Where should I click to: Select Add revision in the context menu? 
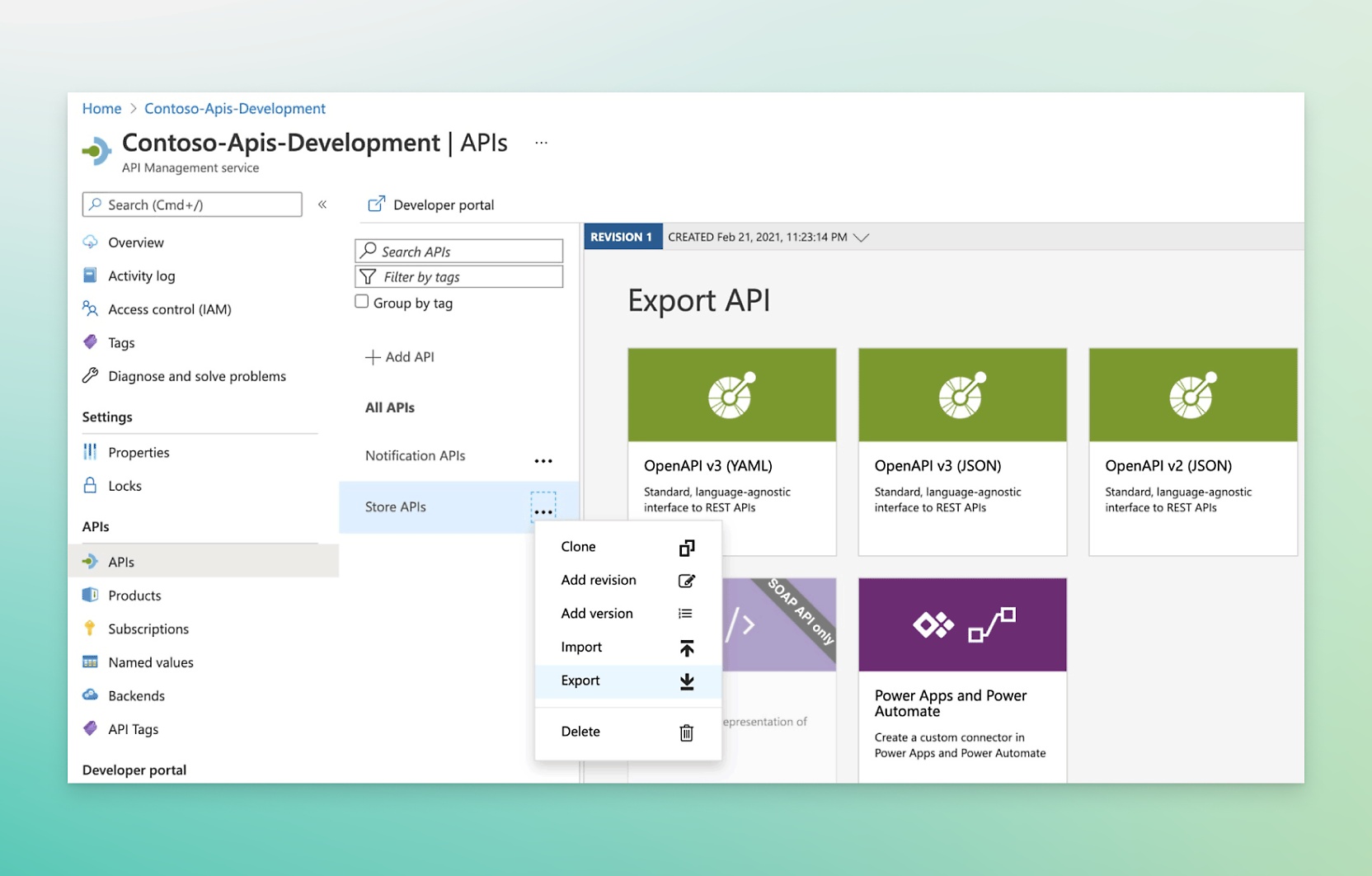click(599, 580)
